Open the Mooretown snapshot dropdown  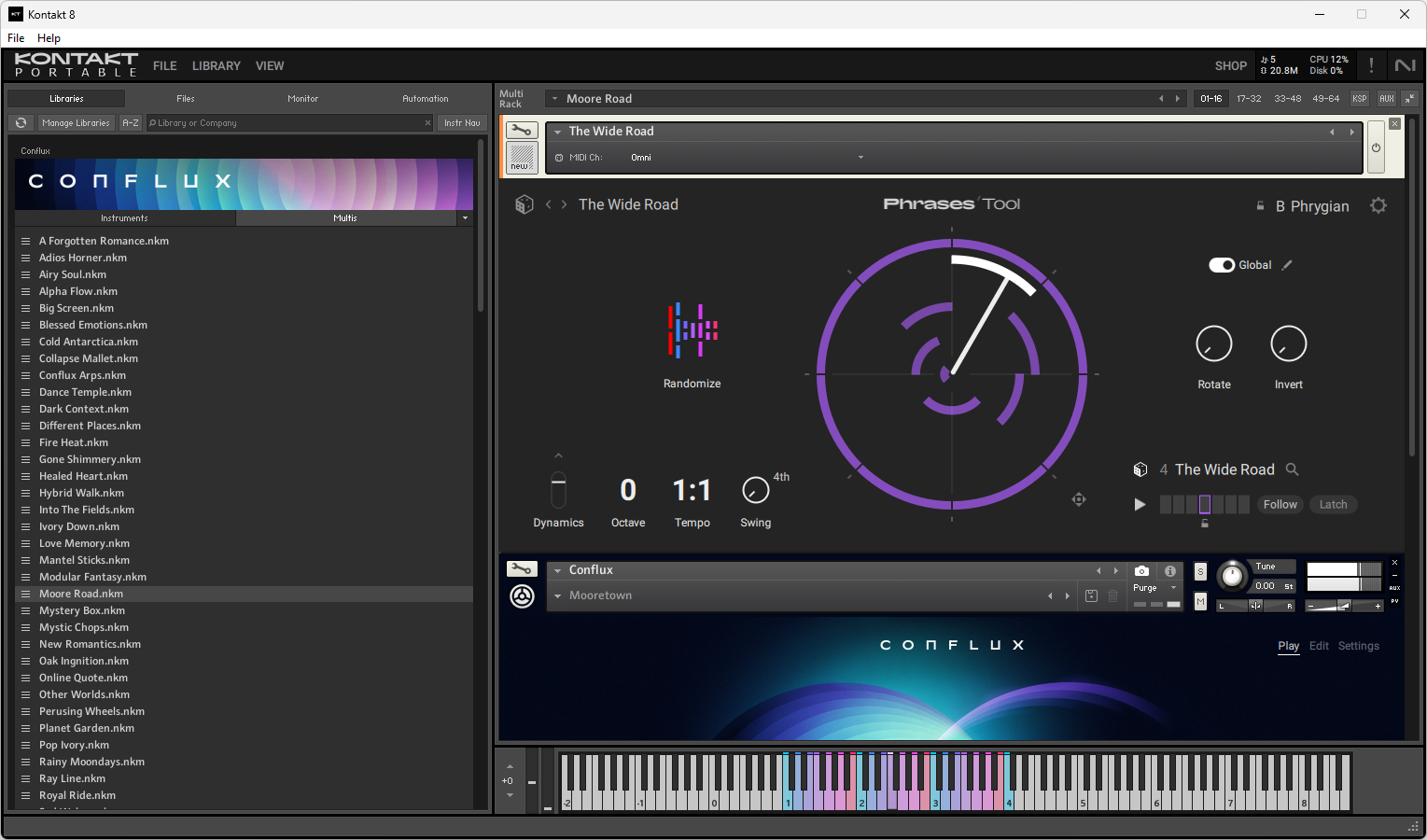[557, 595]
